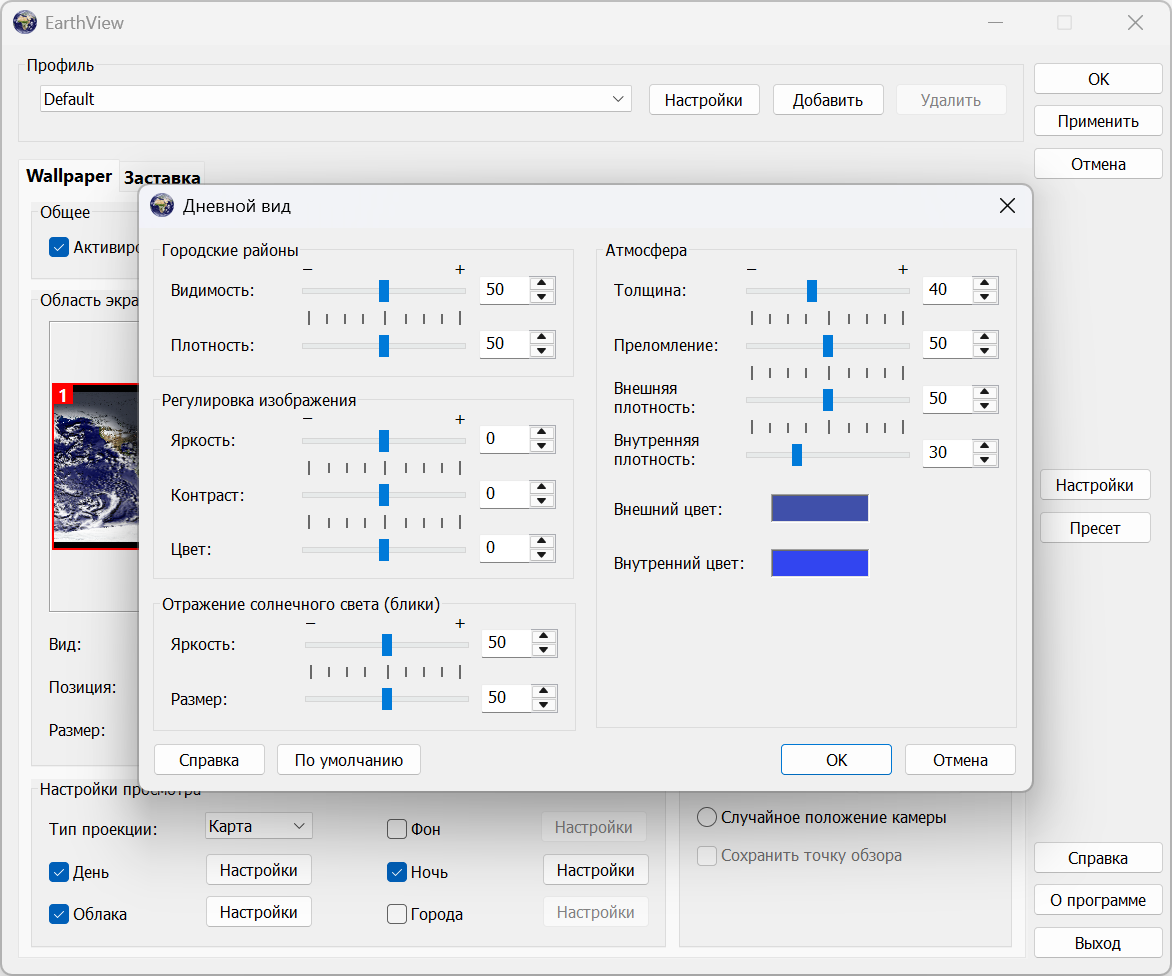
Task: Click profile Настройки button
Action: 703,100
